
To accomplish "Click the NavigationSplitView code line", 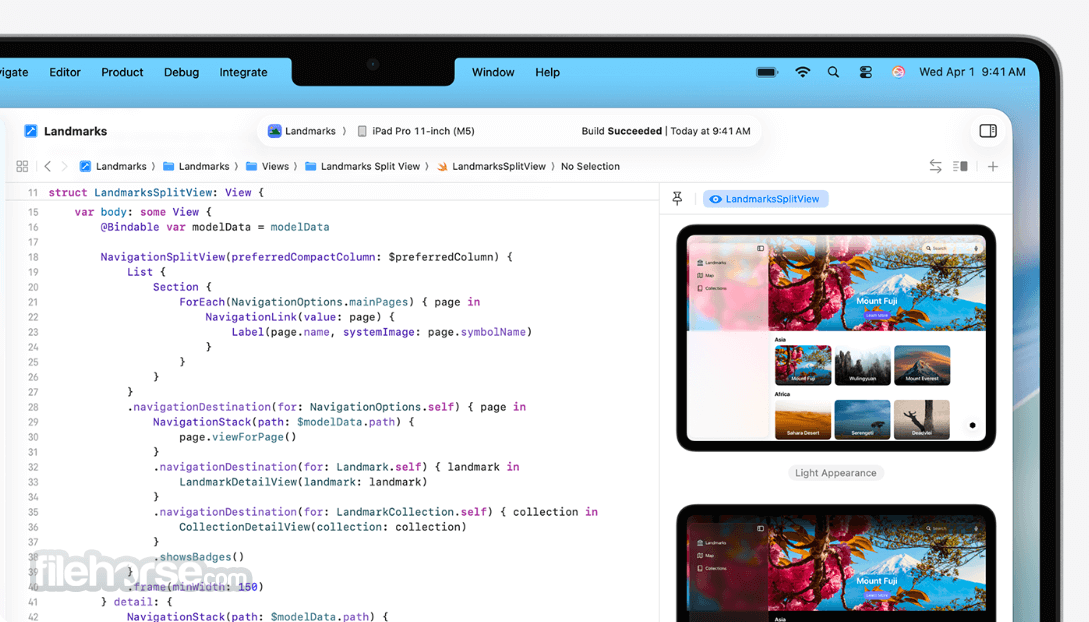I will 306,257.
